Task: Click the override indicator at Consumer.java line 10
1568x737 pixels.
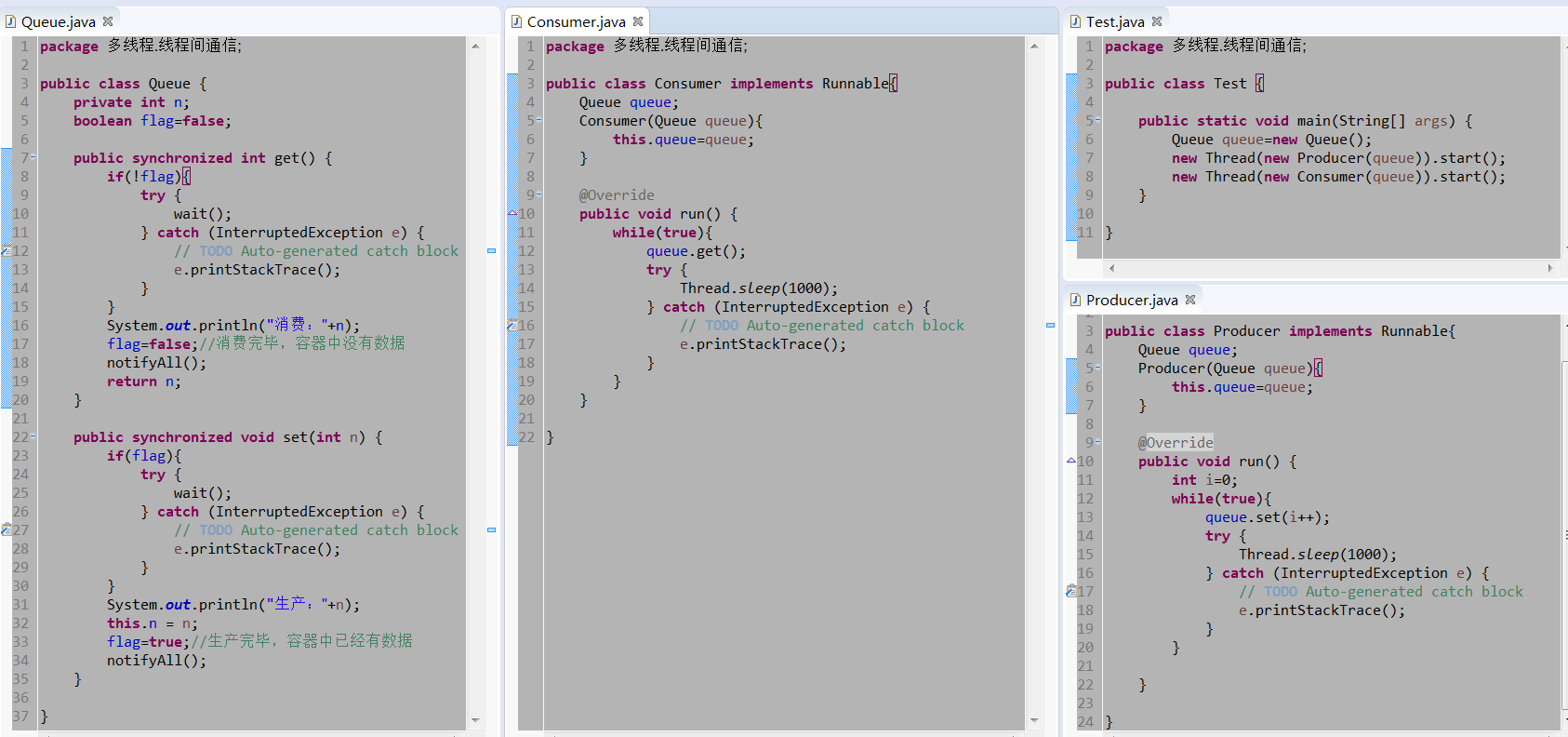Action: point(512,213)
